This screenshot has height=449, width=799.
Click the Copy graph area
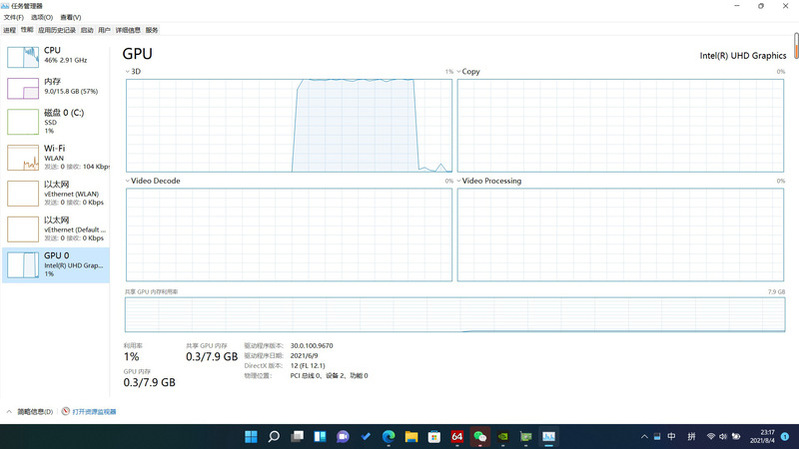[621, 125]
